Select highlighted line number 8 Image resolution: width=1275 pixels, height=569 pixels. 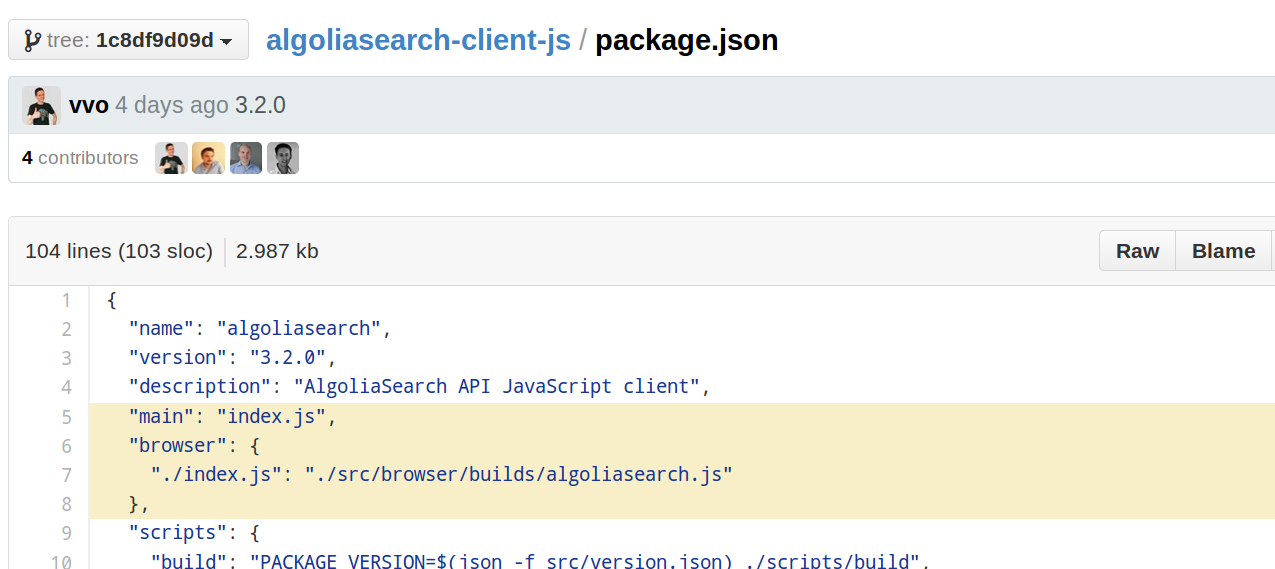click(66, 503)
